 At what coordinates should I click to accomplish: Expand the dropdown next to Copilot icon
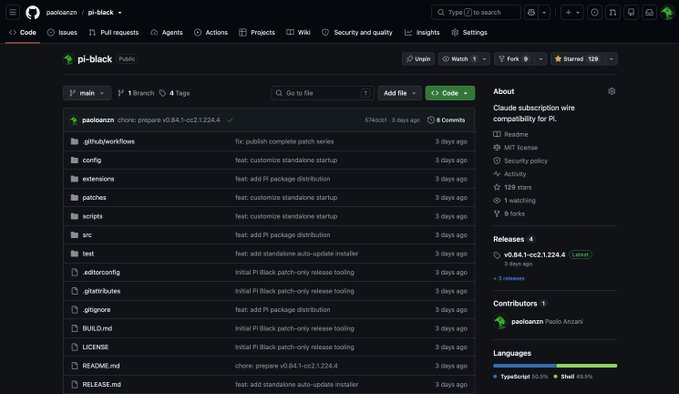pyautogui.click(x=544, y=13)
